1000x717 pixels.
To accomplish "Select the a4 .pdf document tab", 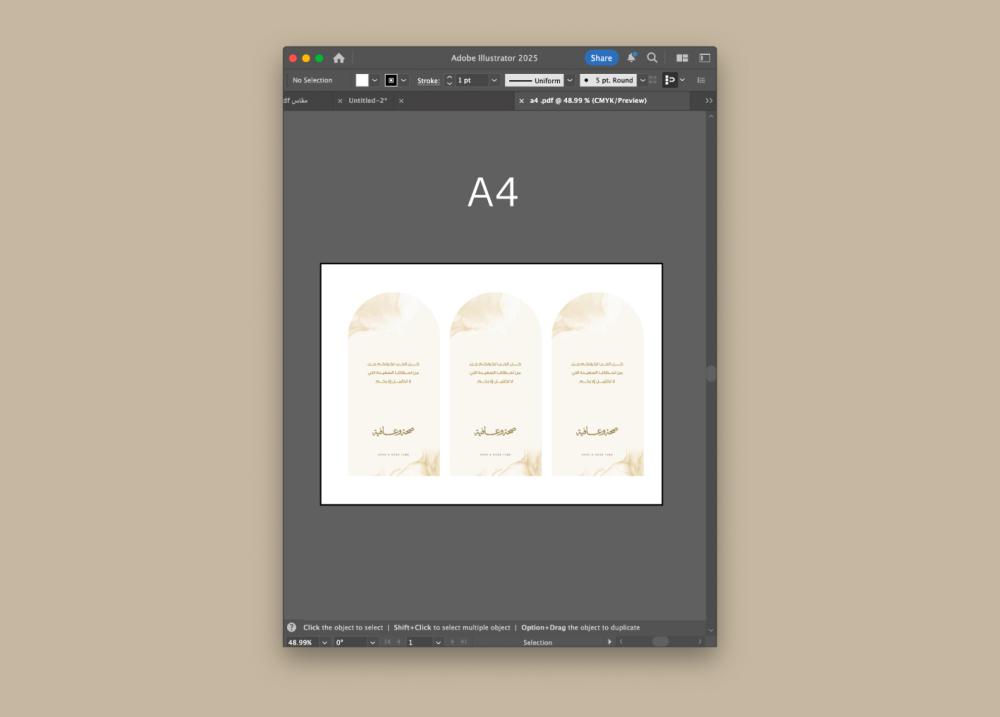I will tap(588, 101).
